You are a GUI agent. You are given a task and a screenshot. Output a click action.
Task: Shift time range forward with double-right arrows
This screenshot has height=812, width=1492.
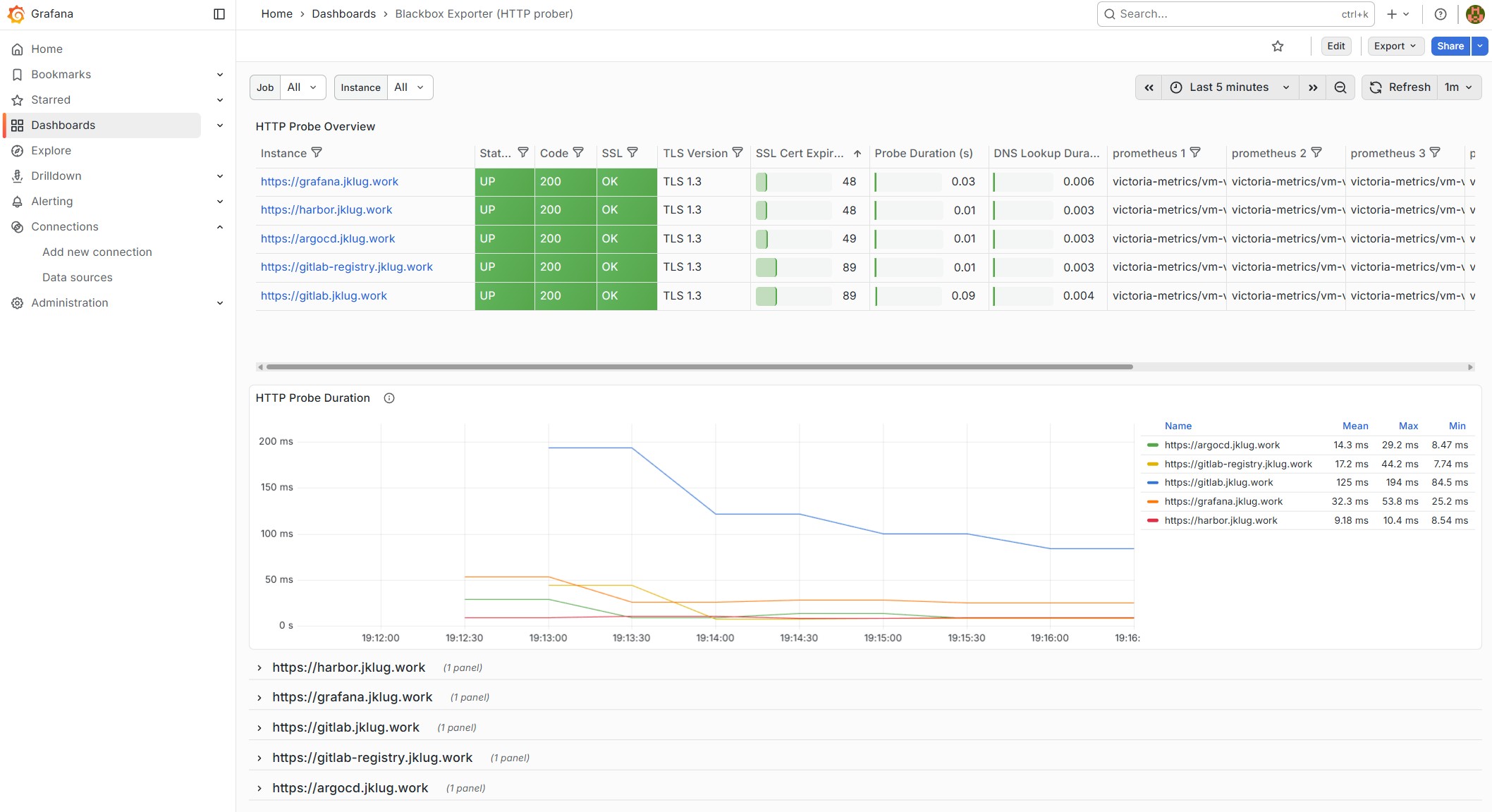[1312, 87]
